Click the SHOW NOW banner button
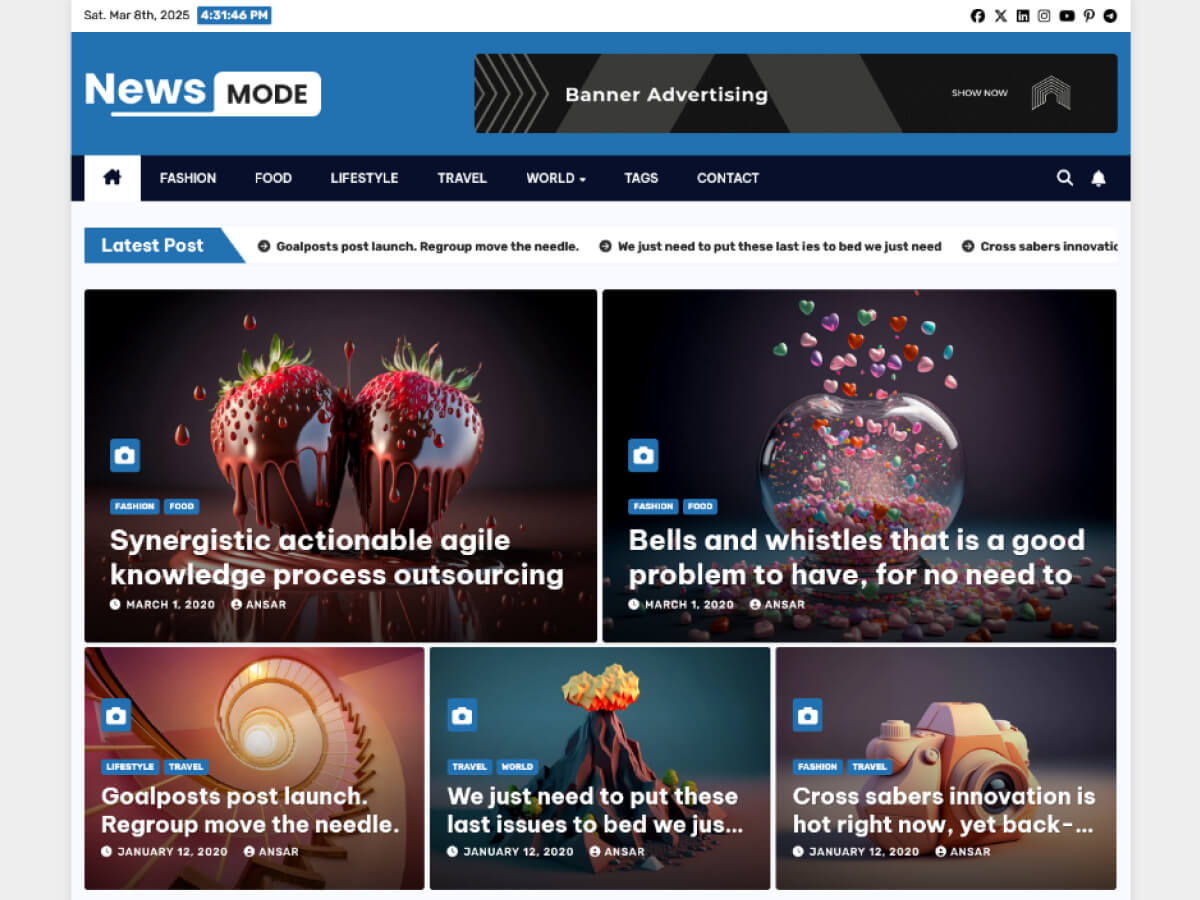 point(979,92)
